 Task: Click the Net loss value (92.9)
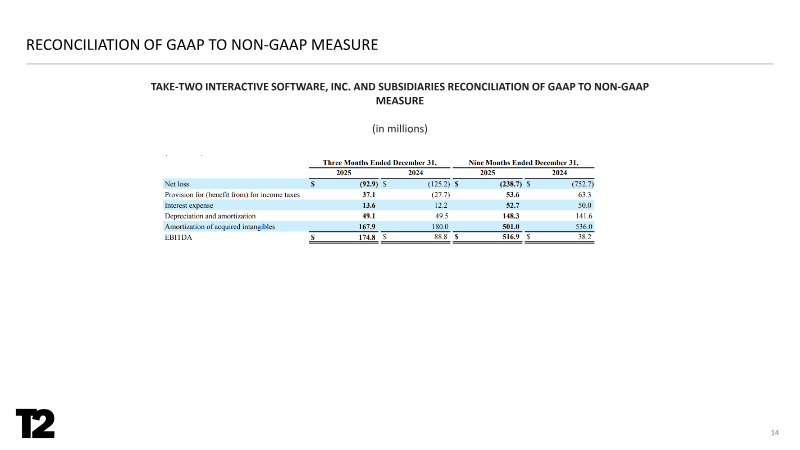(x=361, y=183)
